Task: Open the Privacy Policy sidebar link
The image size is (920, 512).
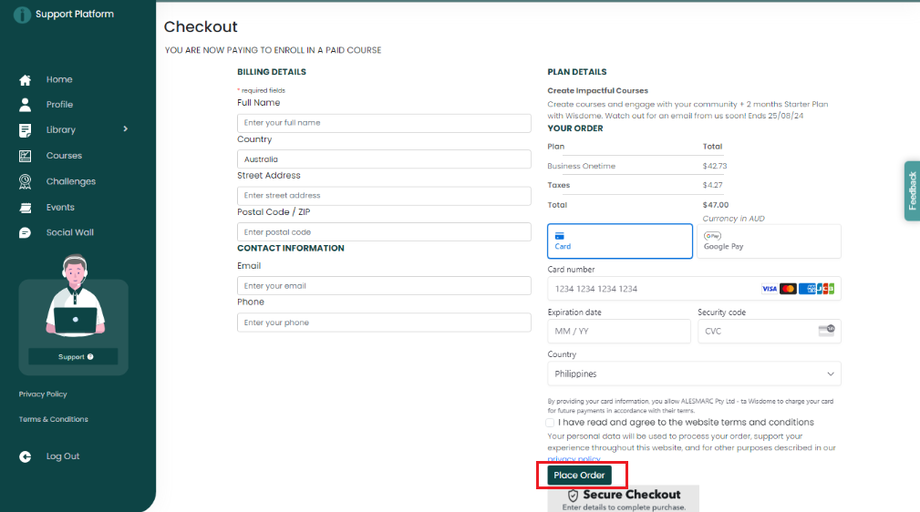Action: (43, 394)
